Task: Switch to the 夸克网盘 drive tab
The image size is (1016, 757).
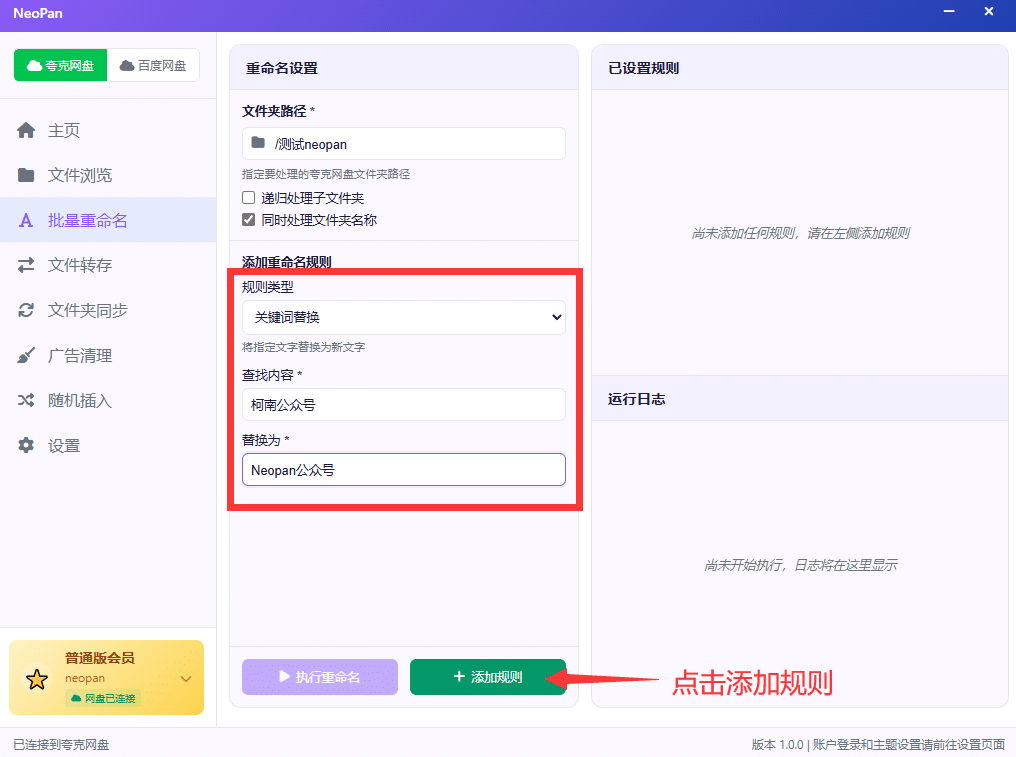Action: tap(60, 65)
